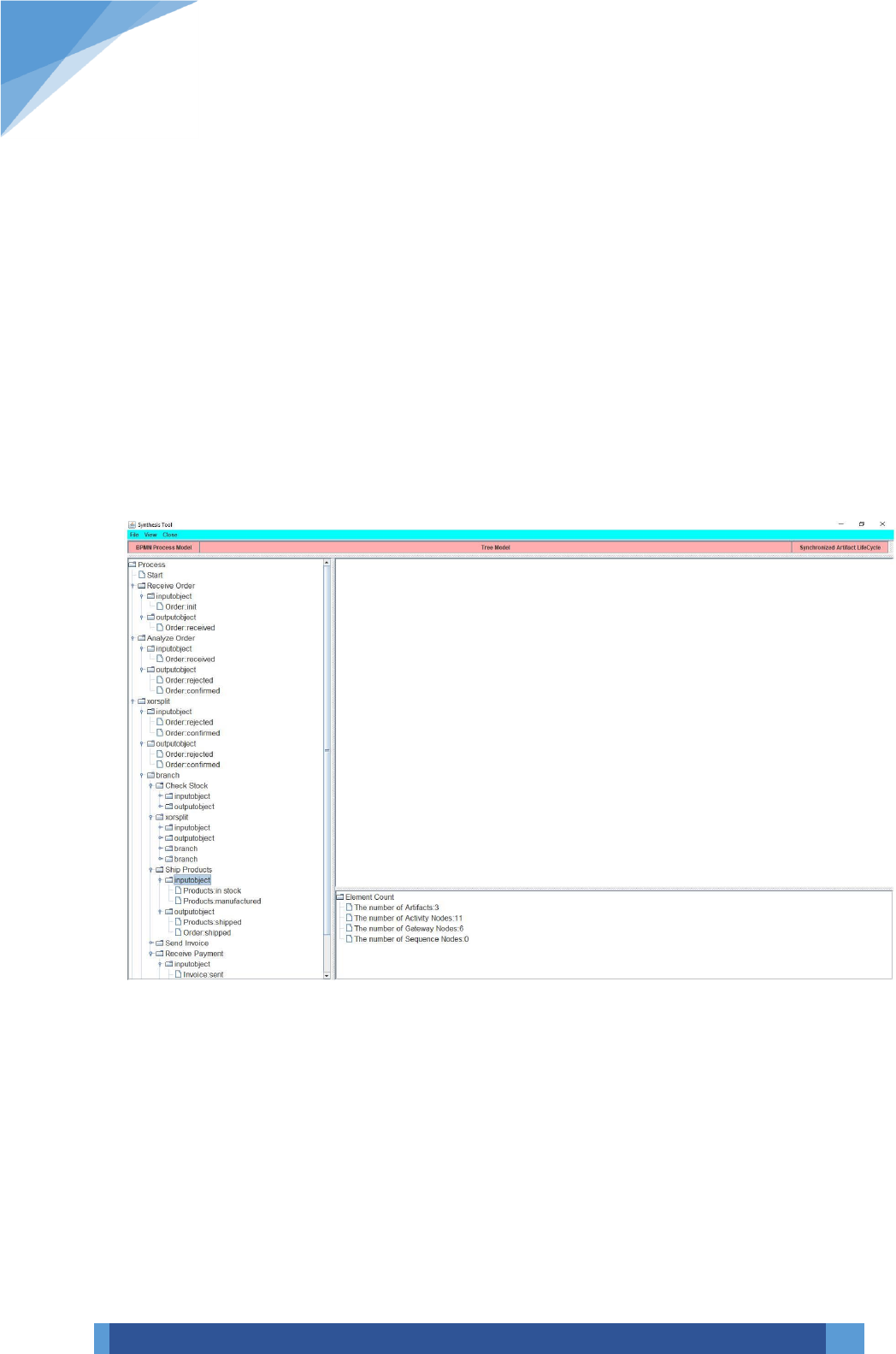Click the number of Artifacts file icon

coord(349,908)
